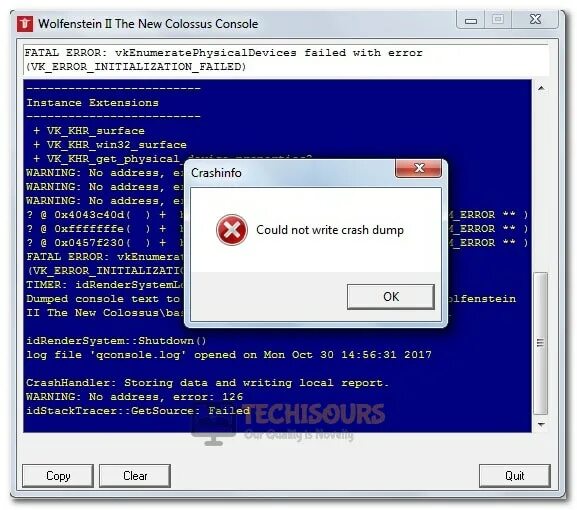The width and height of the screenshot is (577, 510).
Task: Close the Crashinfo dialog with the red X
Action: click(418, 169)
